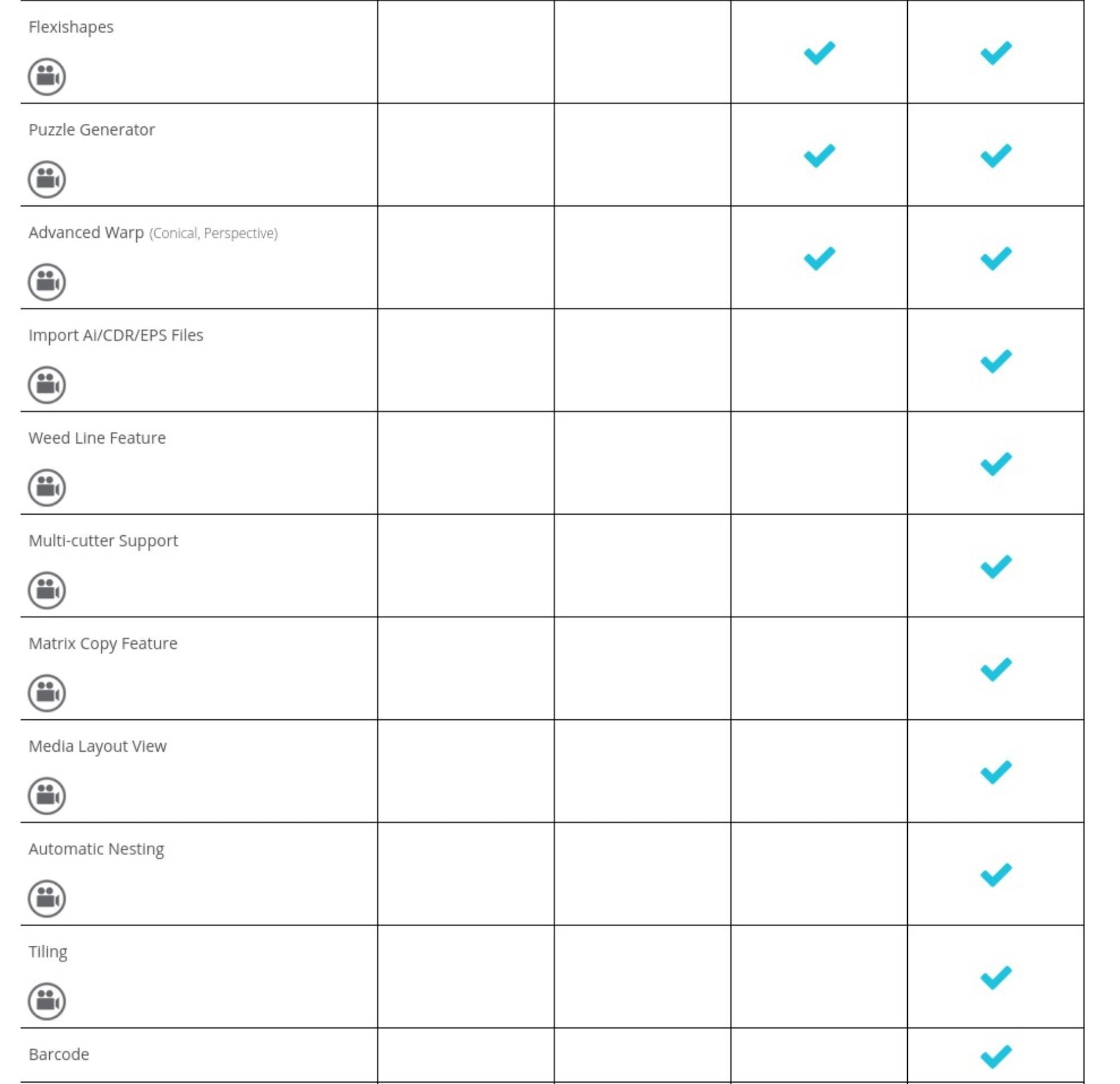Viewport: 1120px width, 1084px height.
Task: Click the checkmark in Automatic Nesting row
Action: click(x=996, y=875)
